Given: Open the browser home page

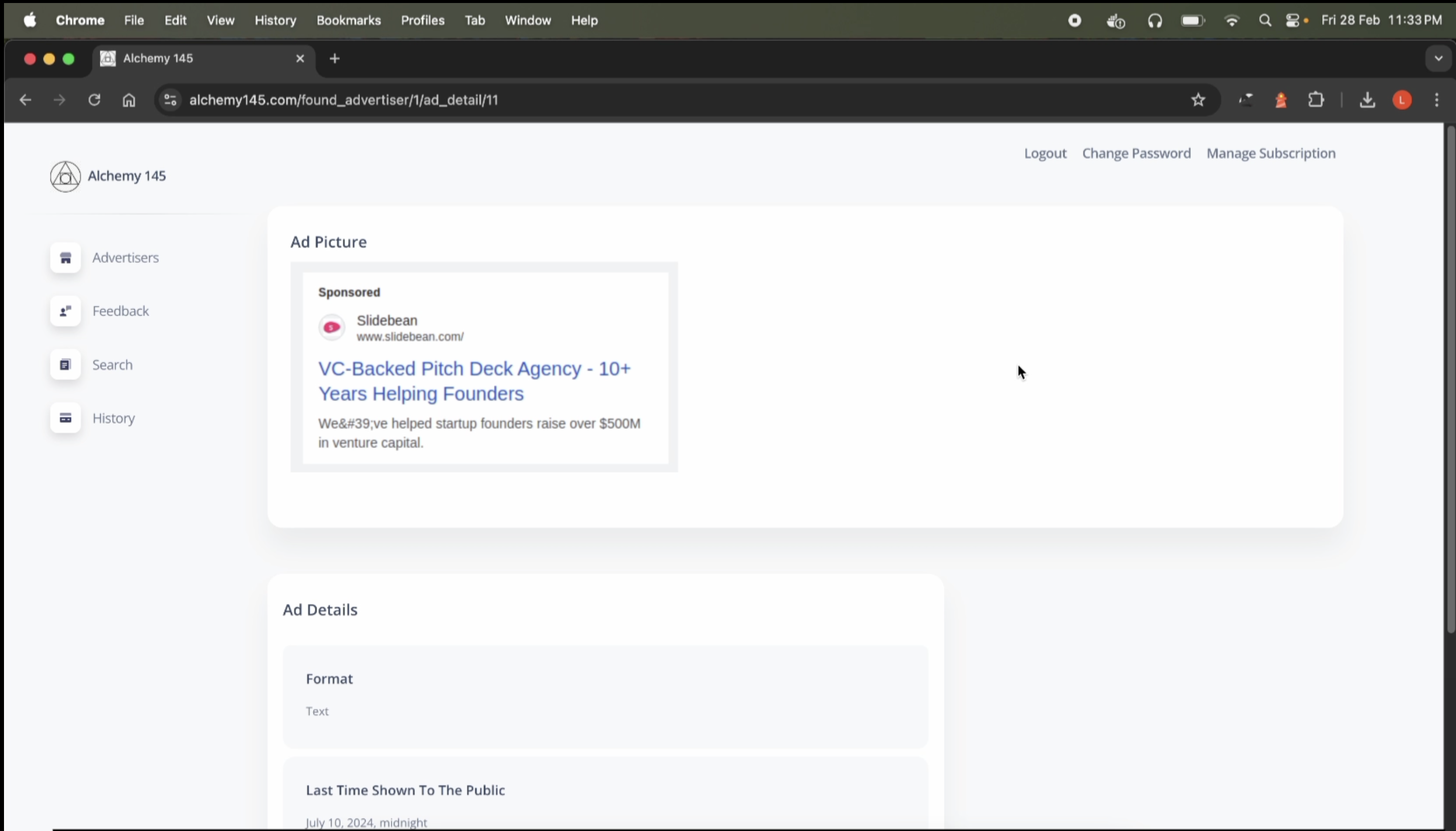Looking at the screenshot, I should point(129,100).
